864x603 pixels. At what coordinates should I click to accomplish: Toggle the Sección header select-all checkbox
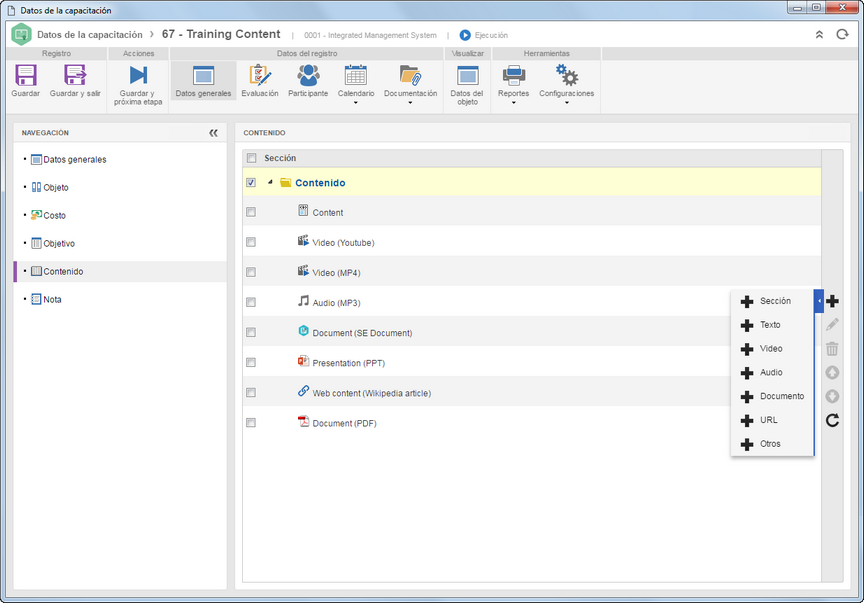[251, 158]
